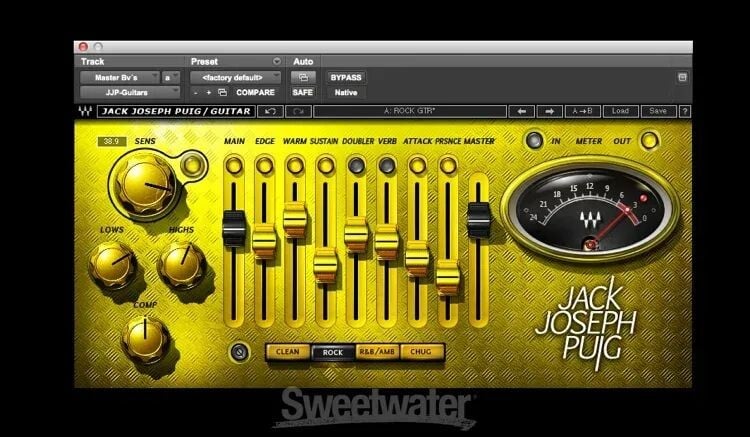Click the WARM fader handle

(295, 219)
